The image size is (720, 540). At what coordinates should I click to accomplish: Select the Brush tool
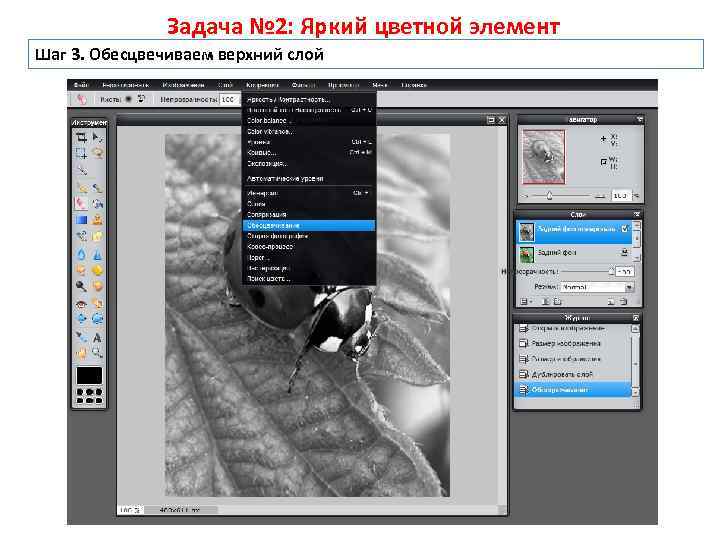[x=97, y=187]
